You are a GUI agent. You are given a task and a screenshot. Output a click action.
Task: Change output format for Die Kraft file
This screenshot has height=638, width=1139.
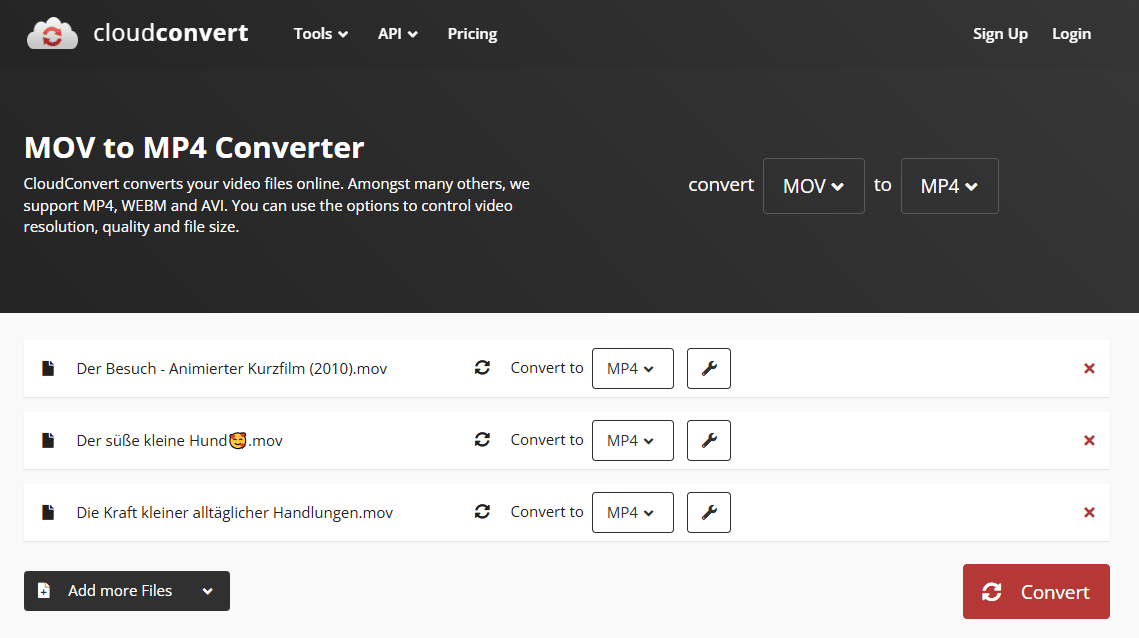pyautogui.click(x=632, y=512)
